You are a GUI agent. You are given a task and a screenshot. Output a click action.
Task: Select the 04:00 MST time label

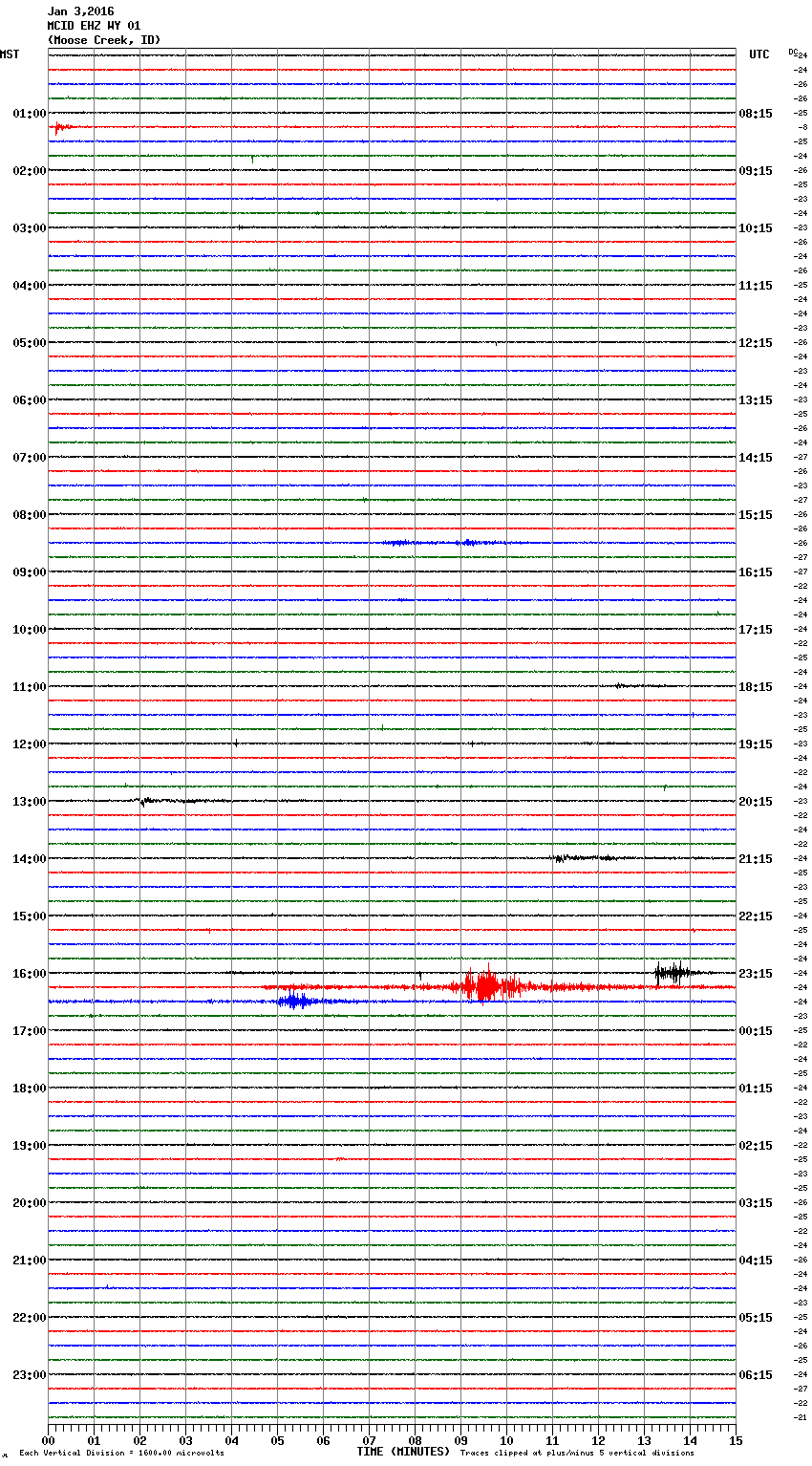point(30,285)
